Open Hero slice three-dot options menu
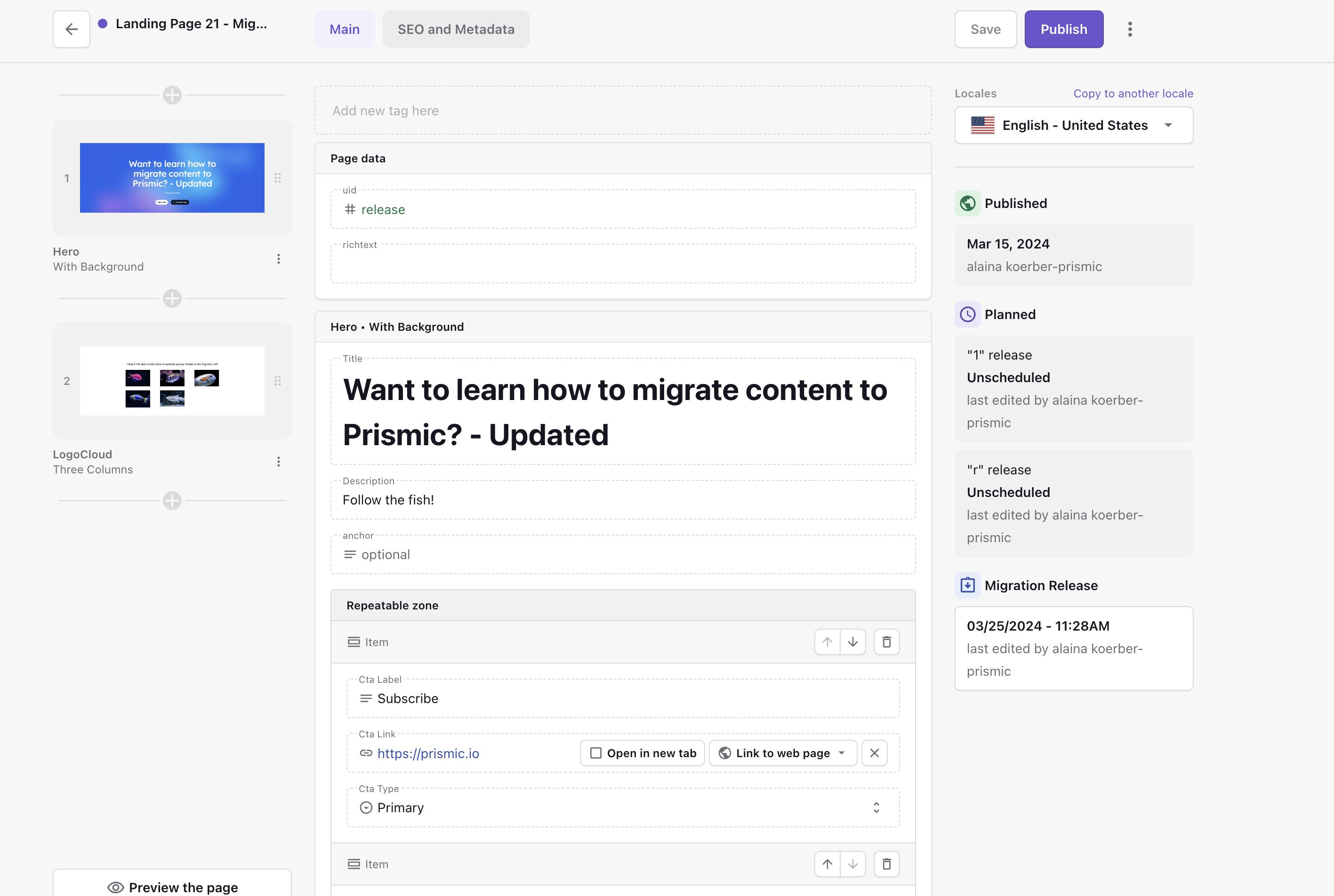 tap(278, 259)
